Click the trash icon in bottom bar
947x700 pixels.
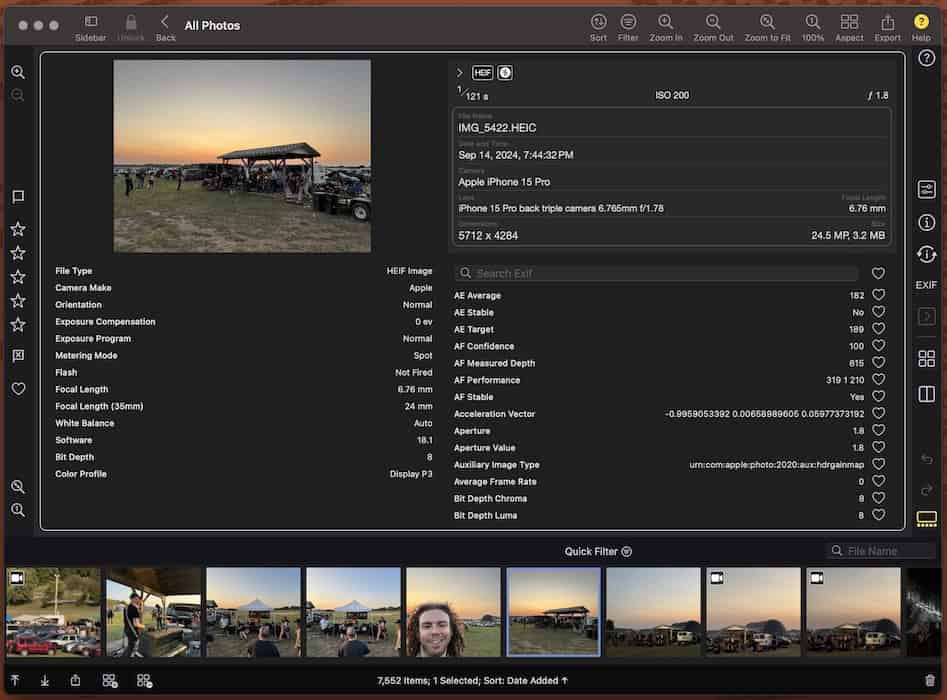[930, 681]
